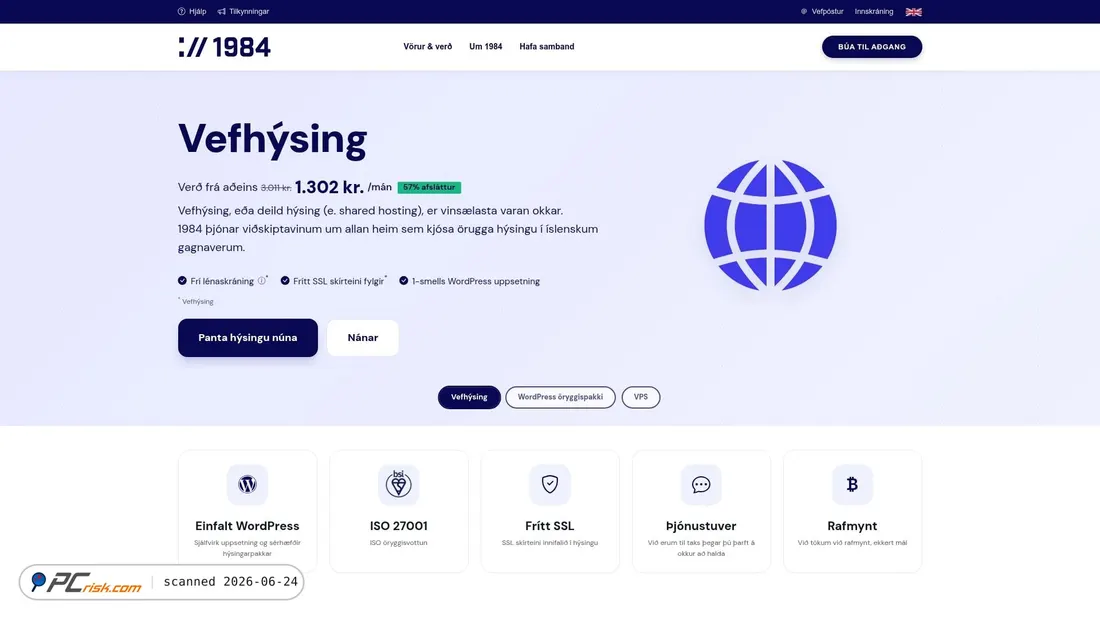The image size is (1100, 619).
Task: Click the Vefpóstur webmail icon
Action: coord(804,11)
